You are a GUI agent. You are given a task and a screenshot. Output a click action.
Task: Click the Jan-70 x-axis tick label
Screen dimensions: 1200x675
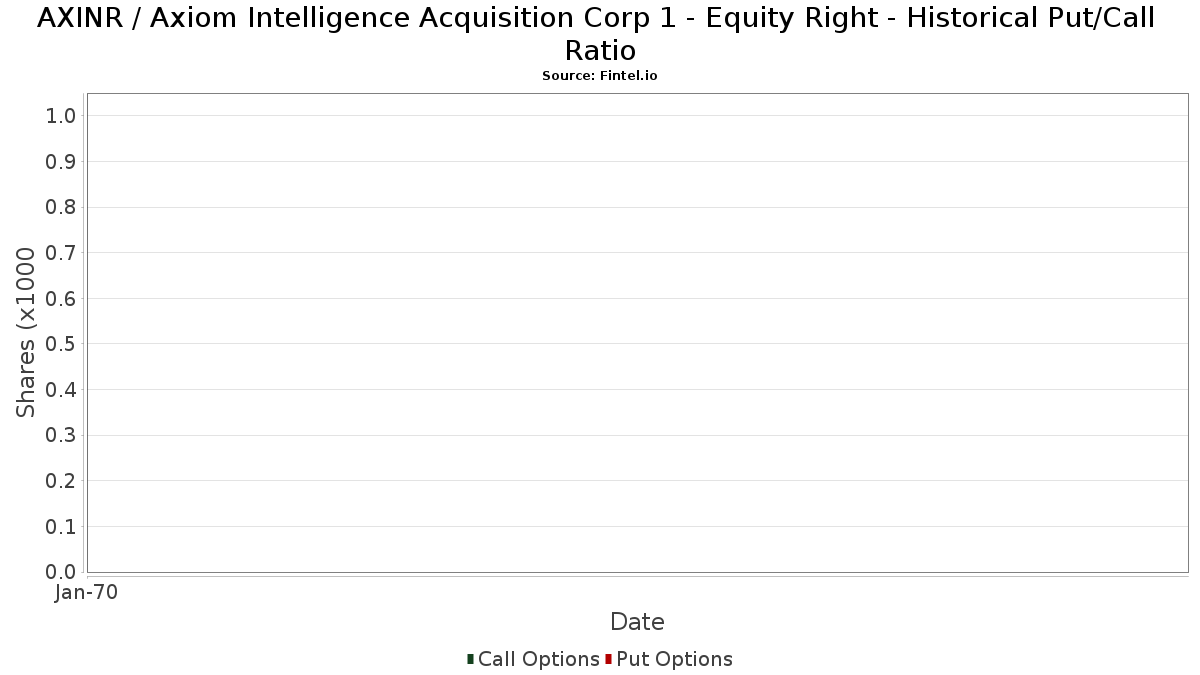[87, 593]
